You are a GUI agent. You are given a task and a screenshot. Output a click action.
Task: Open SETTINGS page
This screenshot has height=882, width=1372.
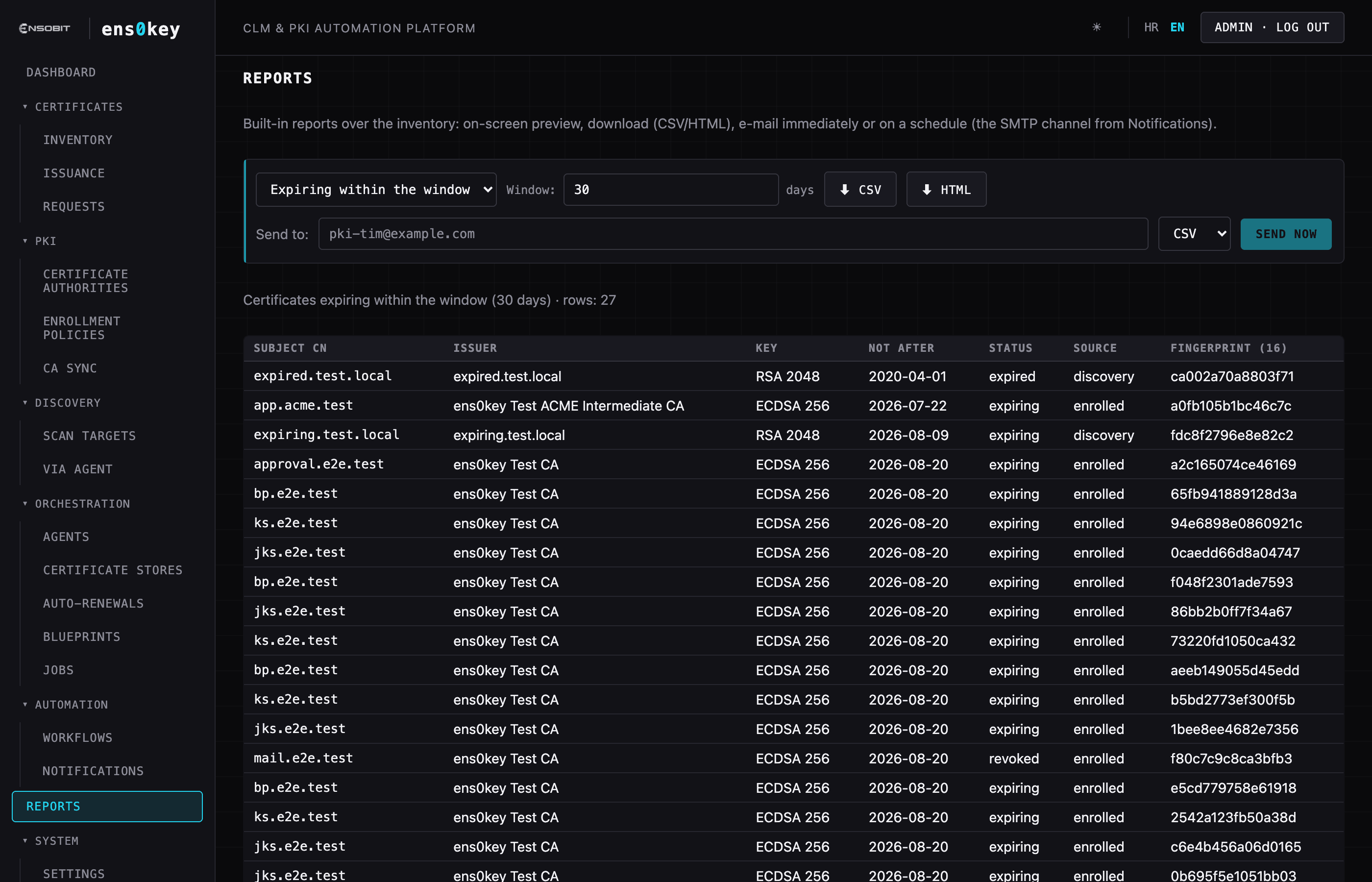74,874
